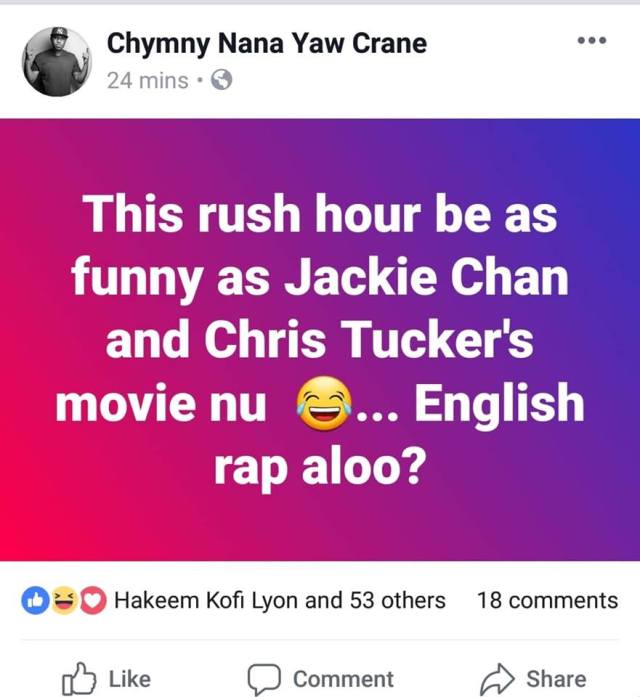Click the Share text label
Viewport: 640px width, 697px height.
tap(556, 679)
